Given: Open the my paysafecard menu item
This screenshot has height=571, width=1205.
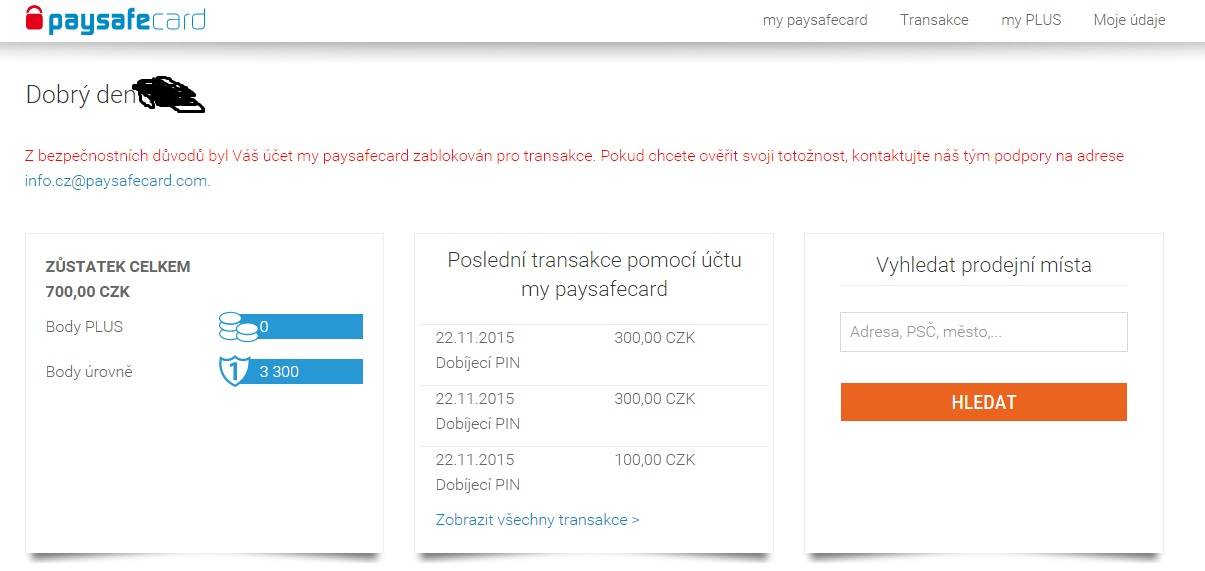Looking at the screenshot, I should [815, 20].
